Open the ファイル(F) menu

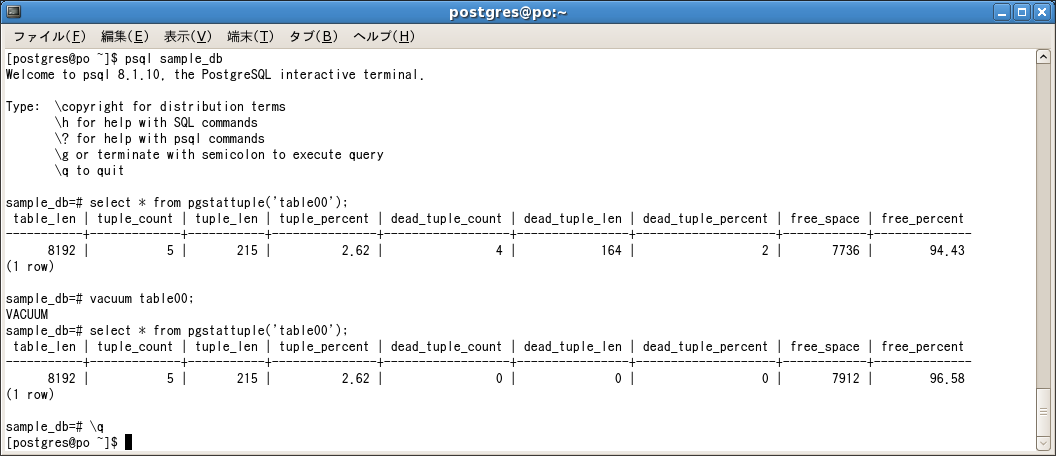(x=50, y=36)
